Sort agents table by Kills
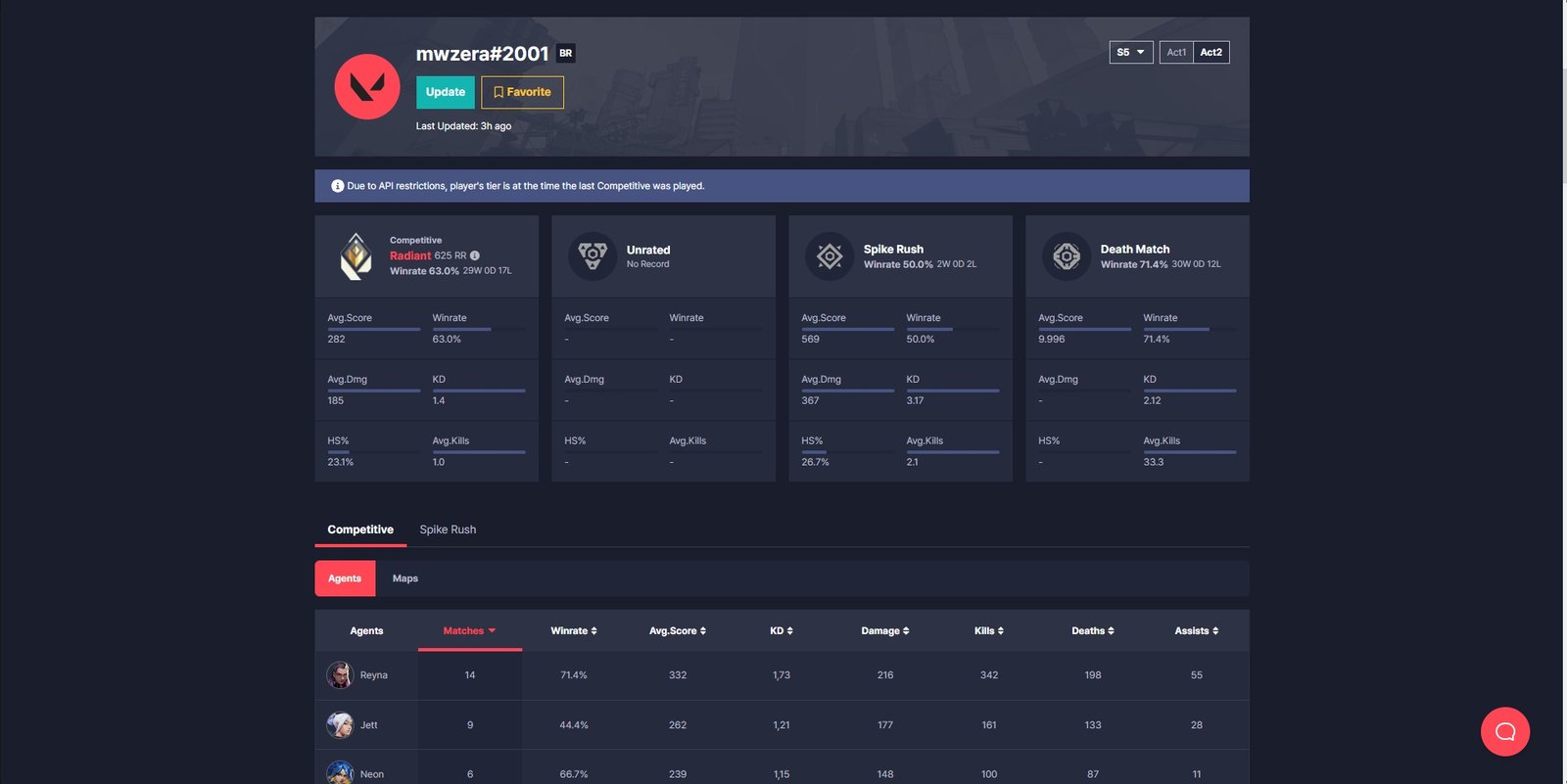This screenshot has height=784, width=1567. point(989,631)
